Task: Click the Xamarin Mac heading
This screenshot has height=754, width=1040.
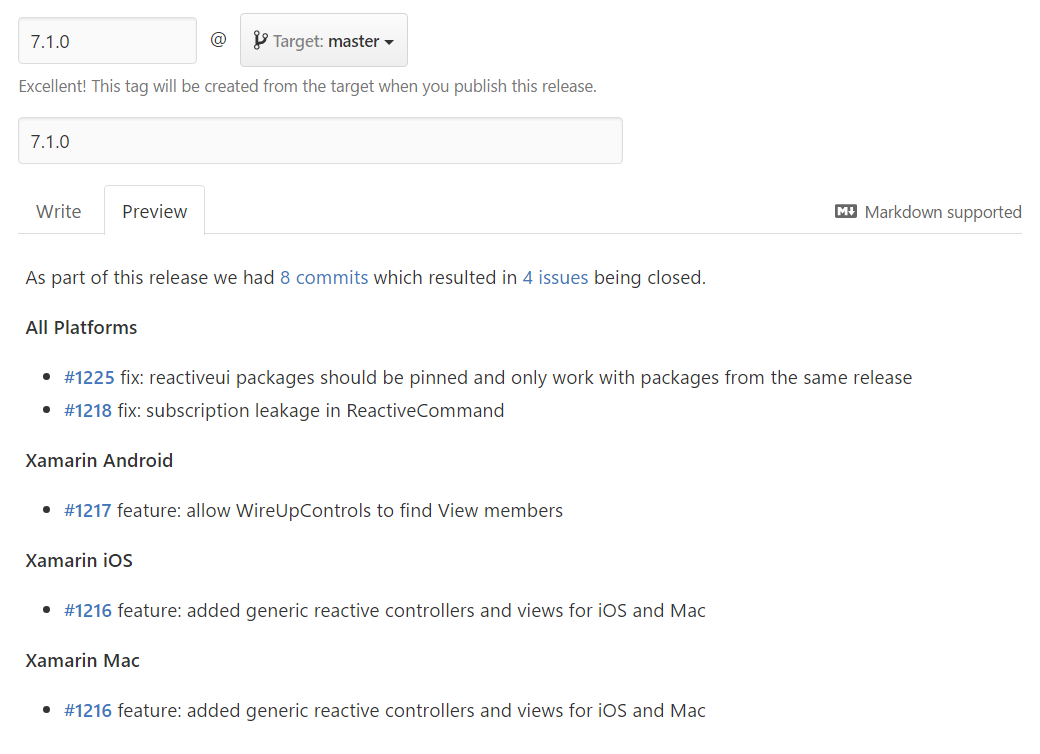Action: click(x=83, y=661)
